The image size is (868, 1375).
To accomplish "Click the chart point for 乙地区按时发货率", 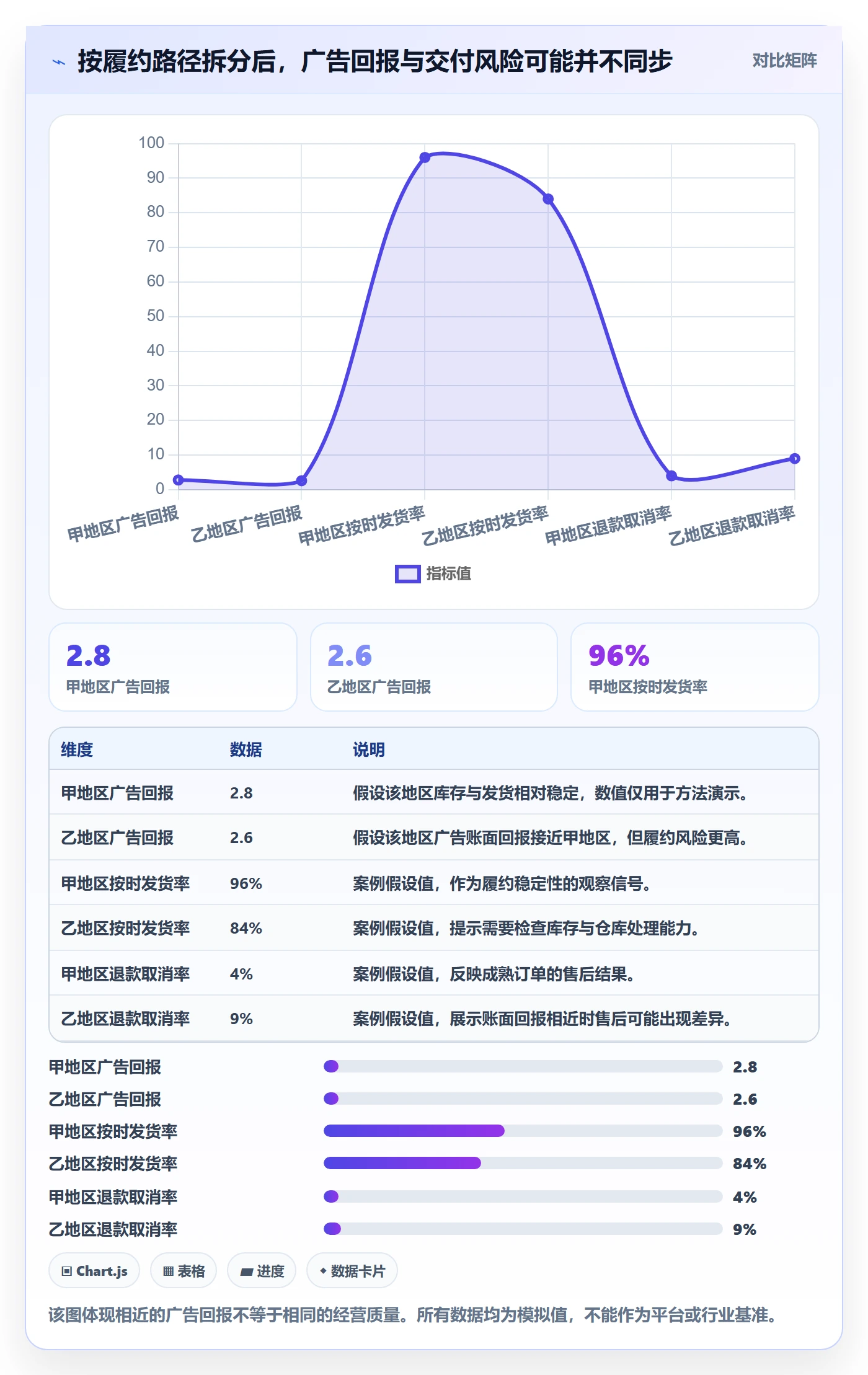I will 548,199.
